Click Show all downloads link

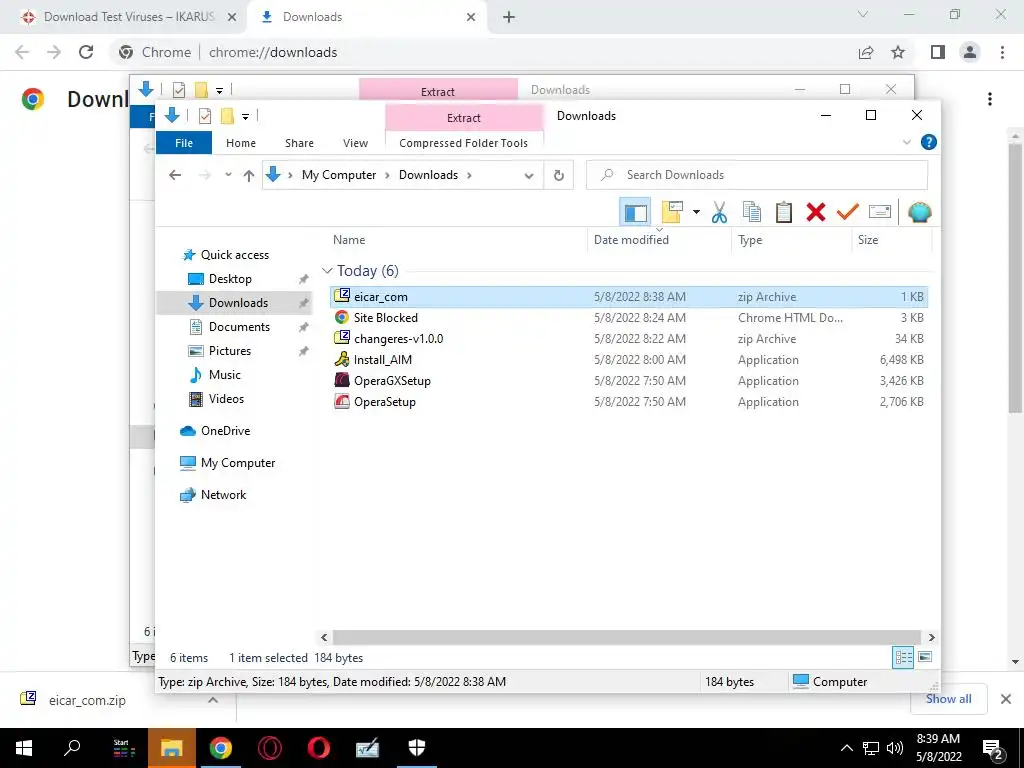(x=948, y=699)
